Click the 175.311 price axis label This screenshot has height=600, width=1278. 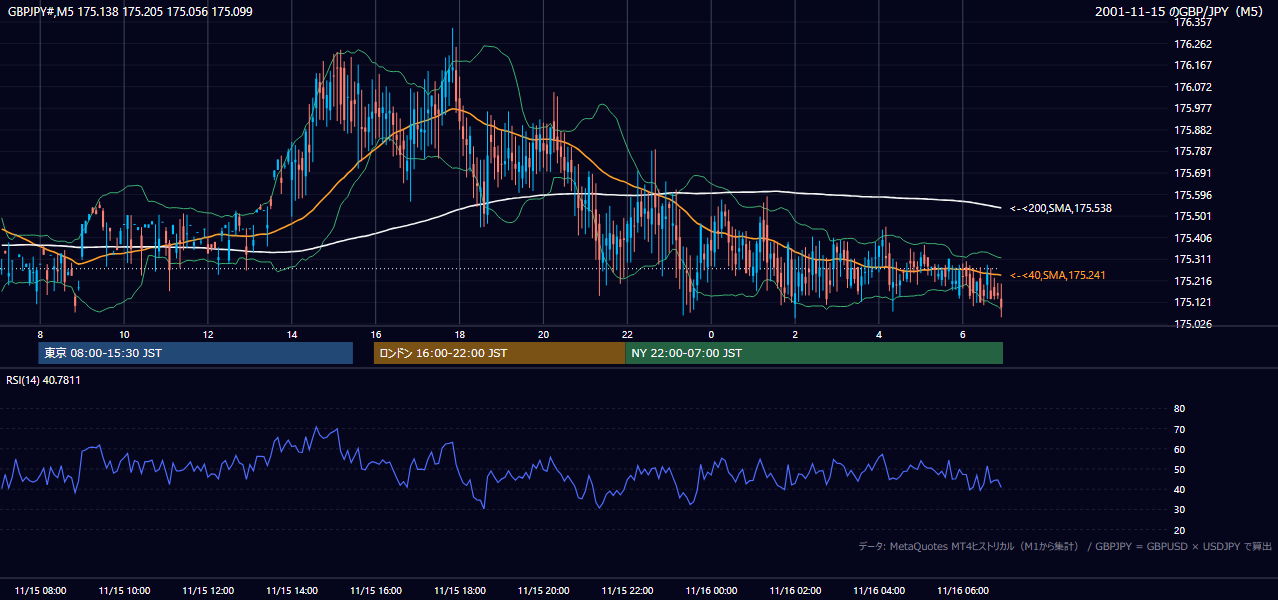tap(1193, 259)
